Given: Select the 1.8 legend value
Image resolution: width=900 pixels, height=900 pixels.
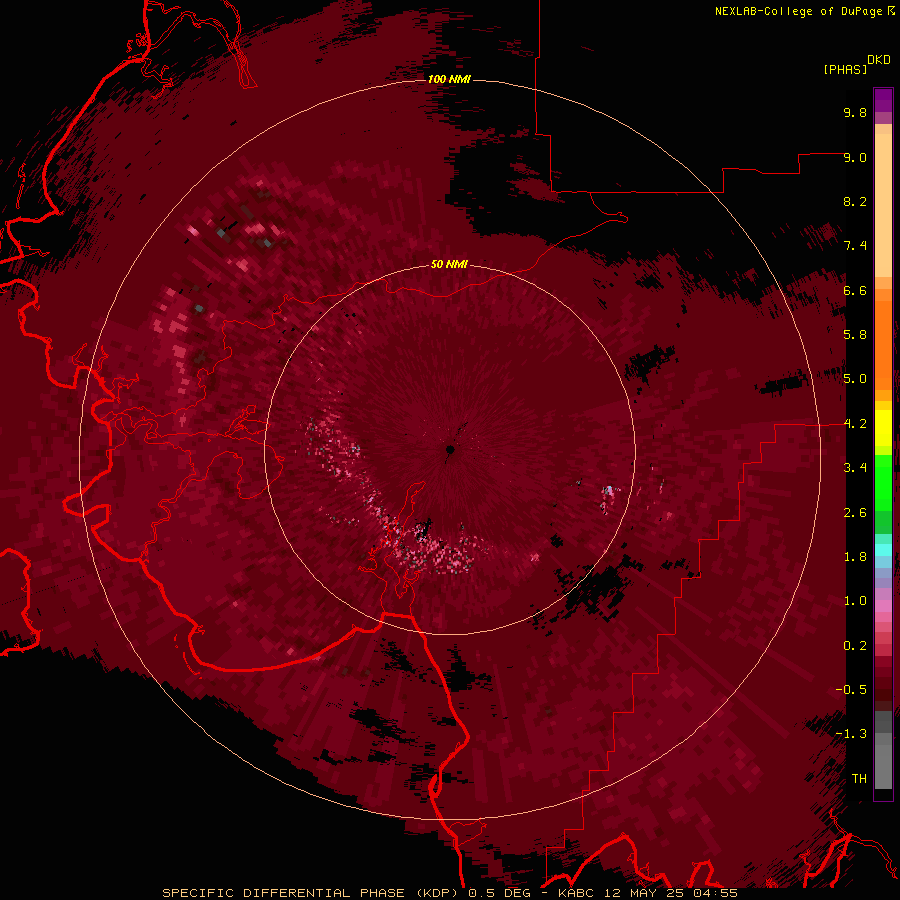Looking at the screenshot, I should point(855,557).
